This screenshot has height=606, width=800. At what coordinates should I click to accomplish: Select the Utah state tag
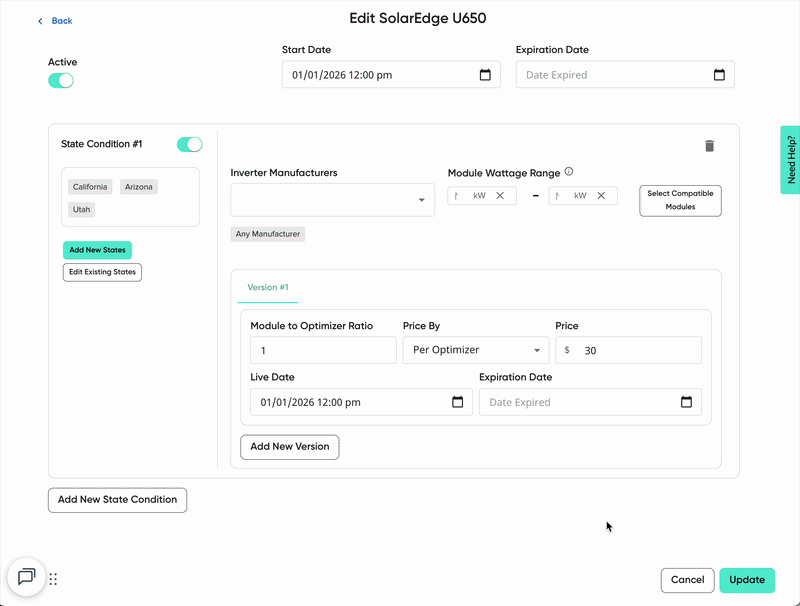(81, 209)
